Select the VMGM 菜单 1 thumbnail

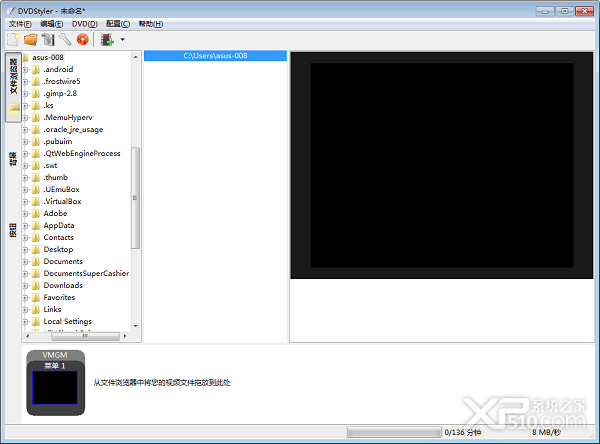55,383
